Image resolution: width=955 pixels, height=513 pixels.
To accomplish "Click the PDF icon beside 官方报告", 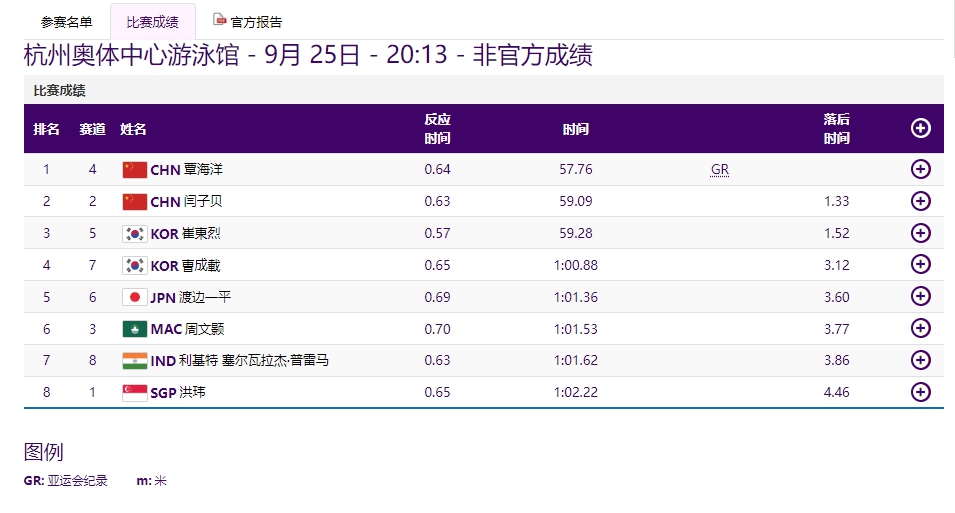I will click(220, 20).
